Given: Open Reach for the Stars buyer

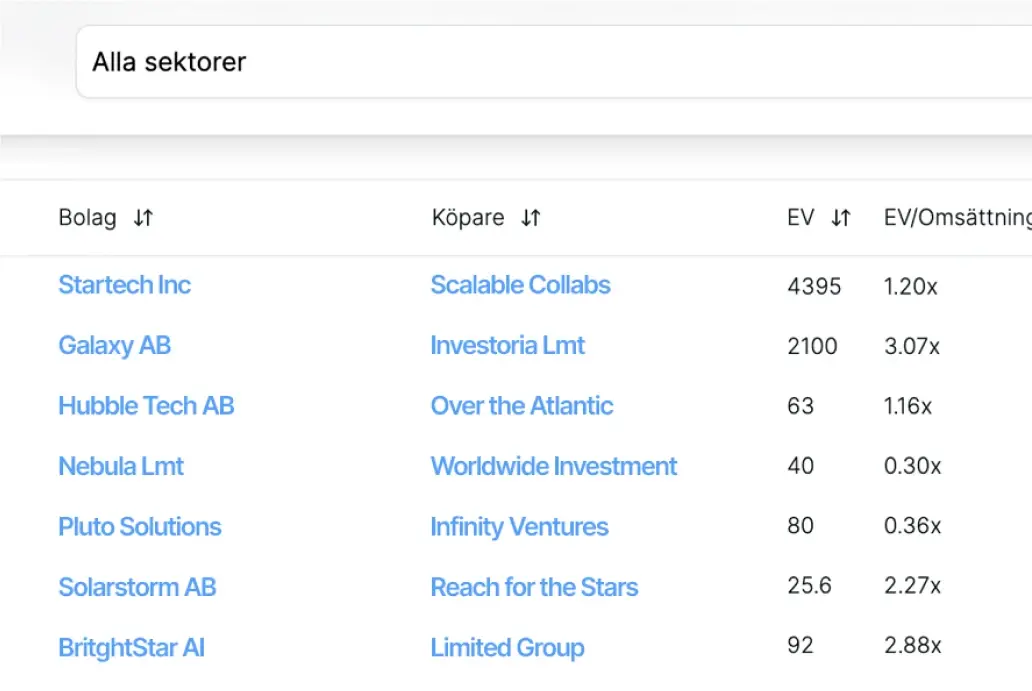Looking at the screenshot, I should (534, 587).
